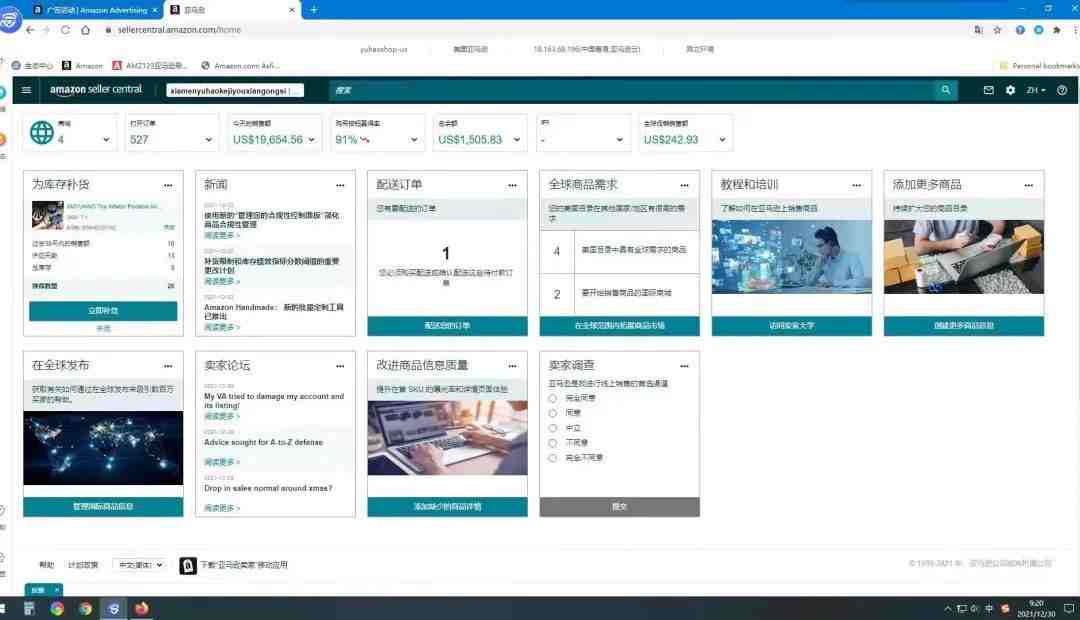
Task: Open the help question mark icon
Action: pyautogui.click(x=1061, y=90)
